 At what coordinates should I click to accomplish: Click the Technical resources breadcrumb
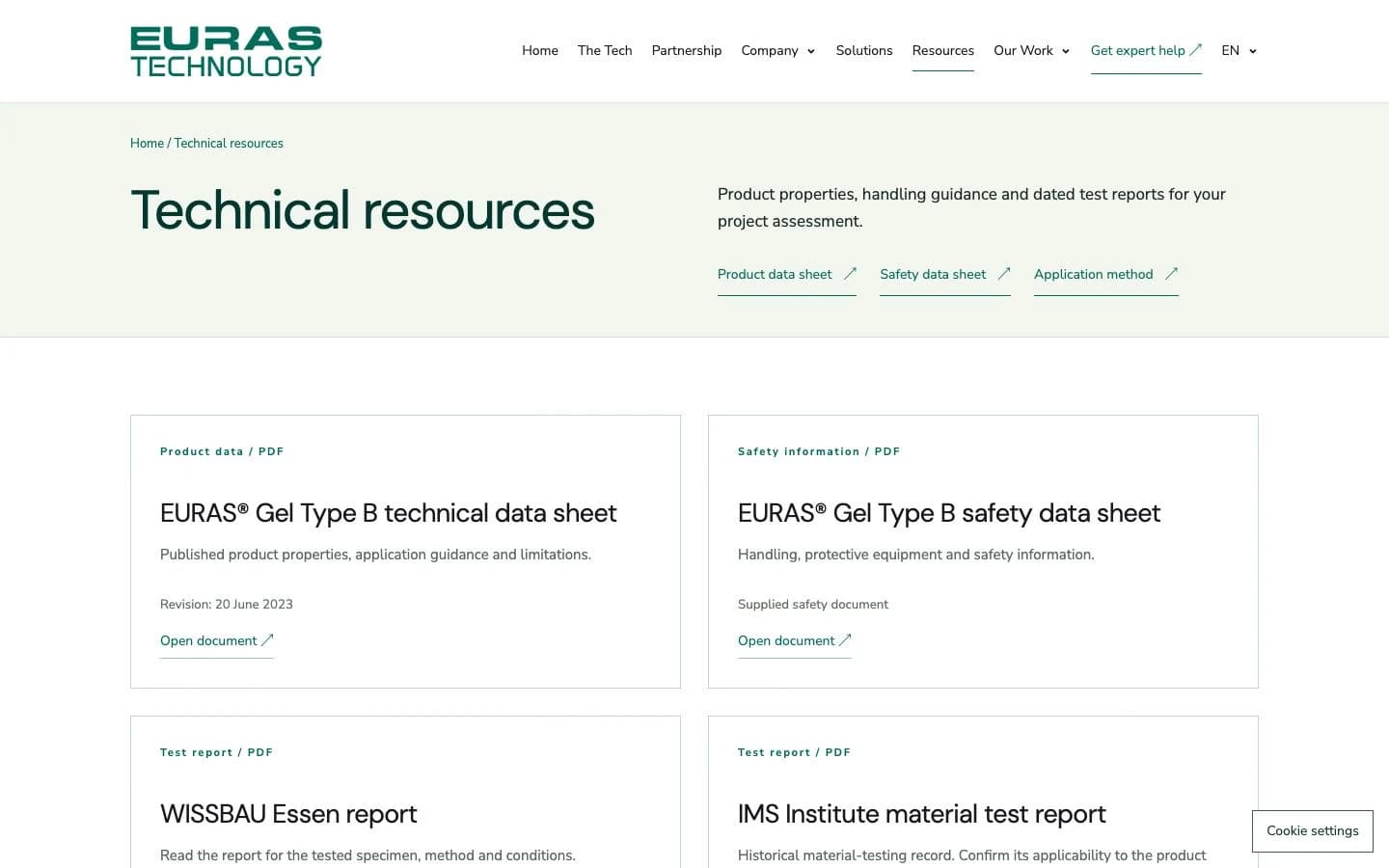(229, 143)
